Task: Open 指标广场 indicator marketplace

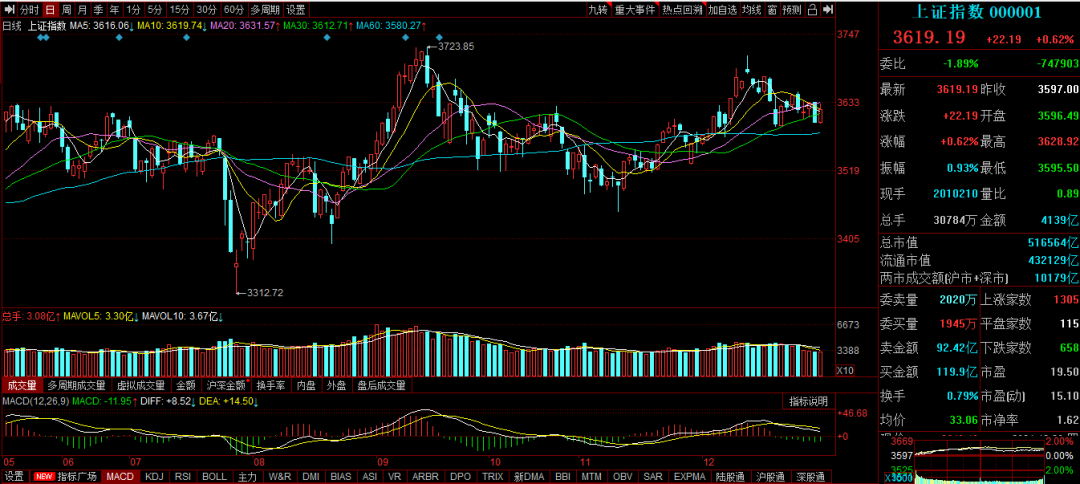Action: point(76,476)
